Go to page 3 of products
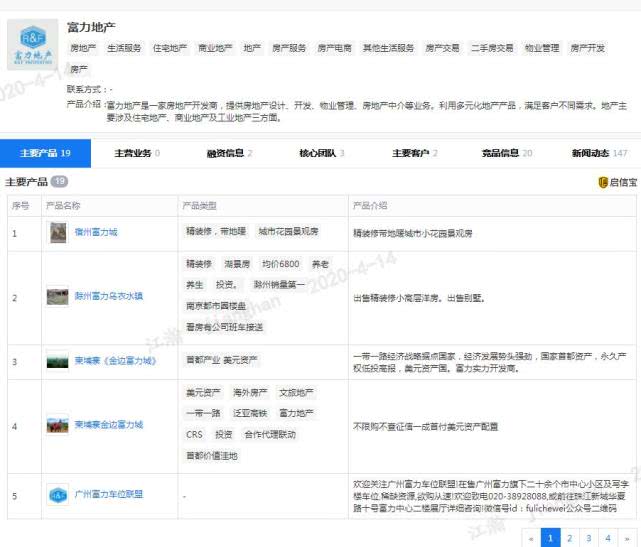Viewport: 641px width, 547px height. click(x=589, y=538)
